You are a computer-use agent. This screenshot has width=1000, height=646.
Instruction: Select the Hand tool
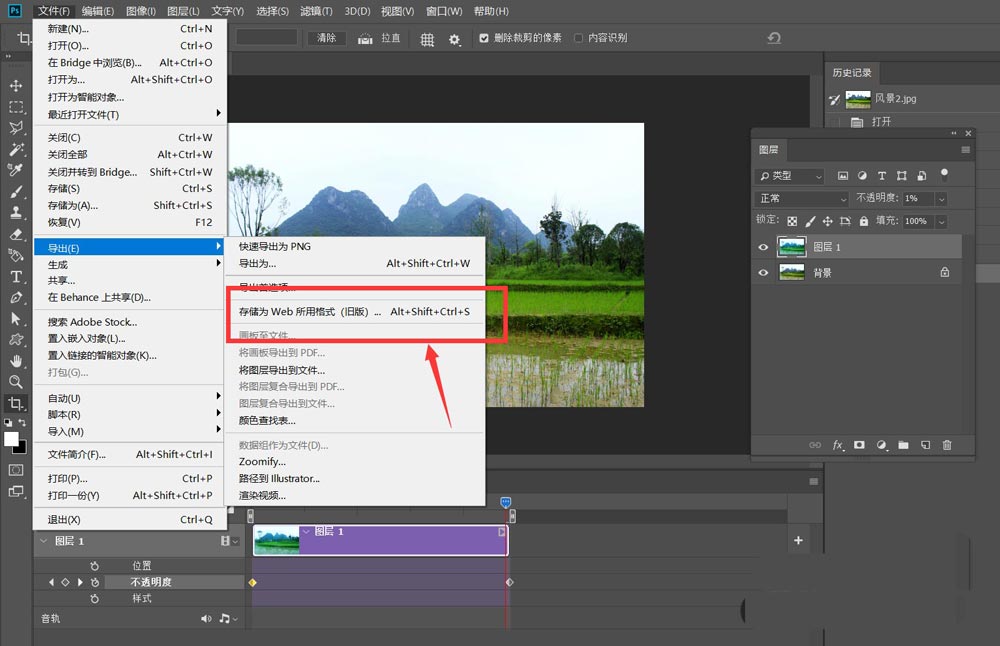pyautogui.click(x=16, y=361)
